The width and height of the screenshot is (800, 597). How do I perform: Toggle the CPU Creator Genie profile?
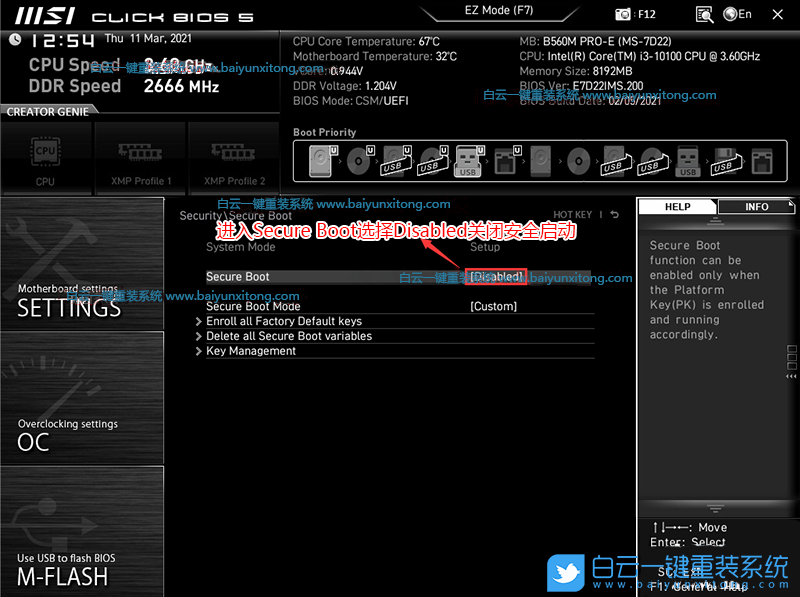click(45, 158)
